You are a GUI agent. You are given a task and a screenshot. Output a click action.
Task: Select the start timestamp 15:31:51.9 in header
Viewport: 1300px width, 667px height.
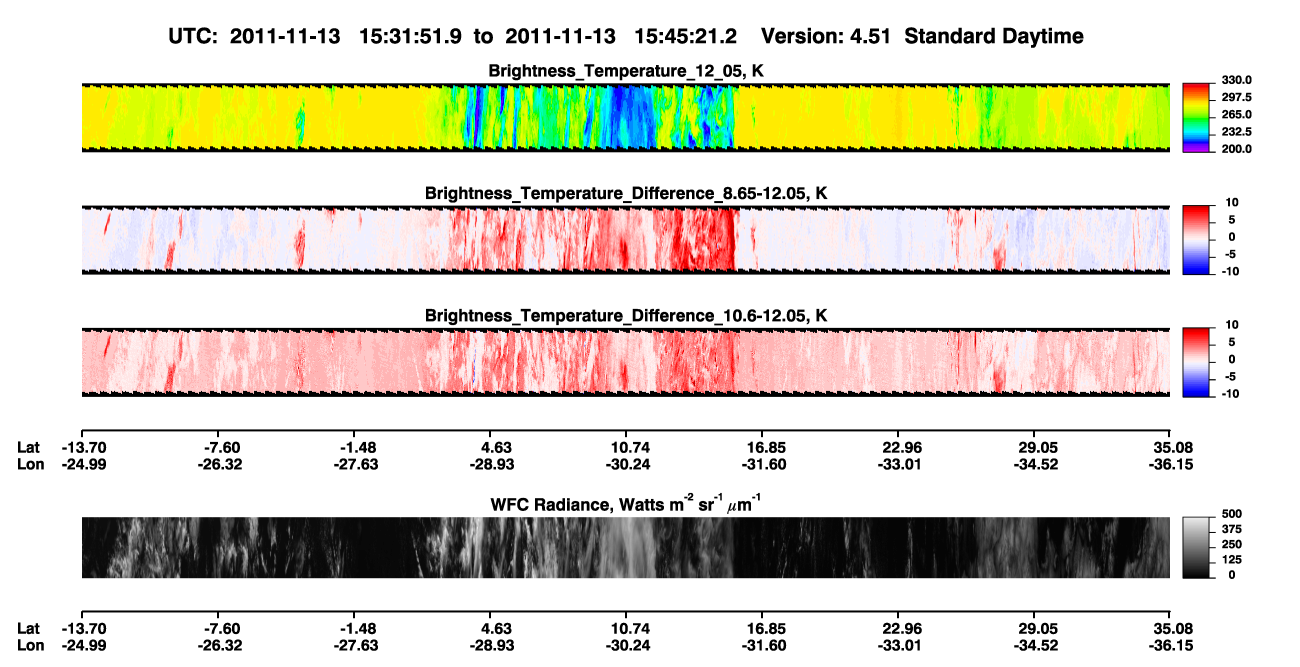413,37
